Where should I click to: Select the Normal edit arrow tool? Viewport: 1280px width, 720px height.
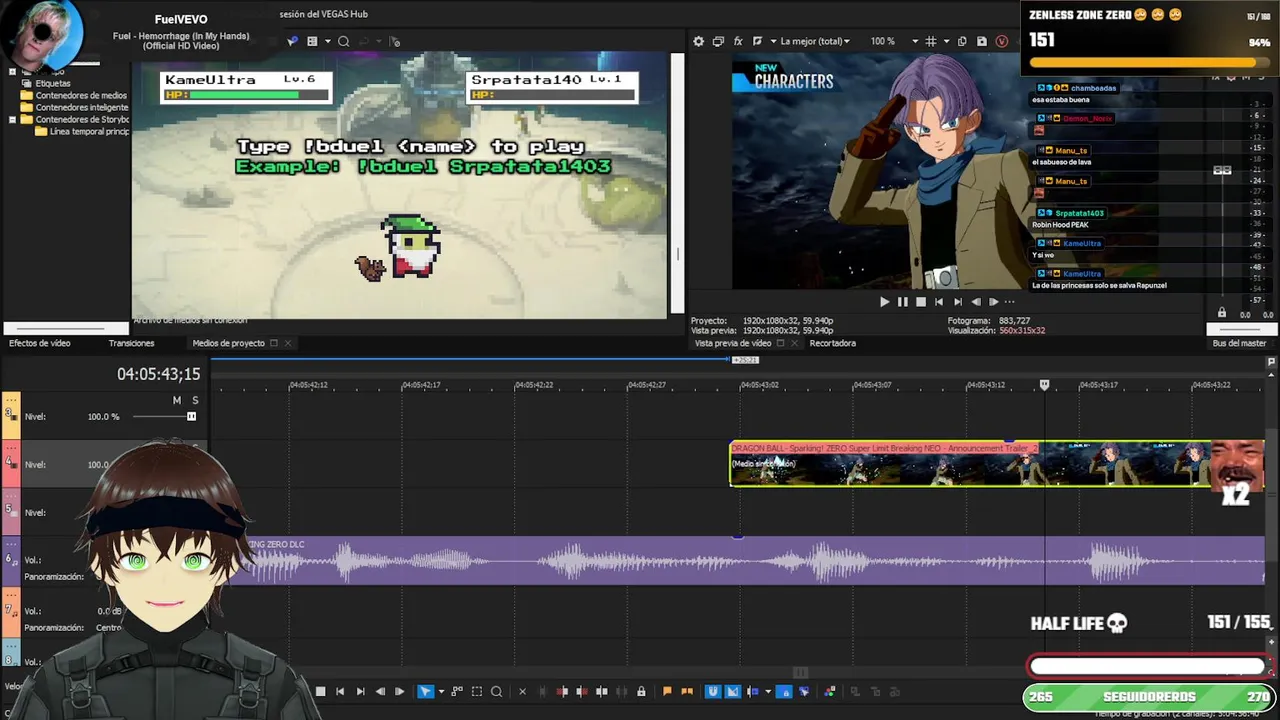[425, 691]
